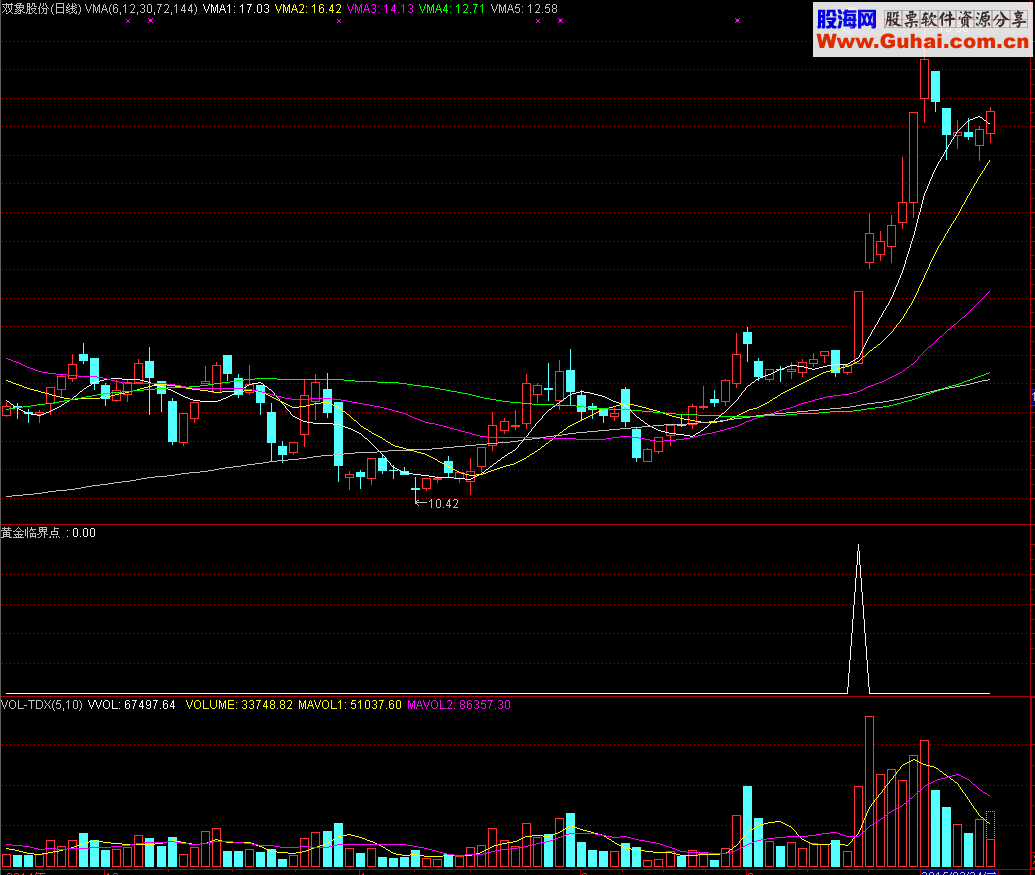The width and height of the screenshot is (1035, 875).
Task: Select the VVOL: 67497.64 value
Action: (132, 705)
